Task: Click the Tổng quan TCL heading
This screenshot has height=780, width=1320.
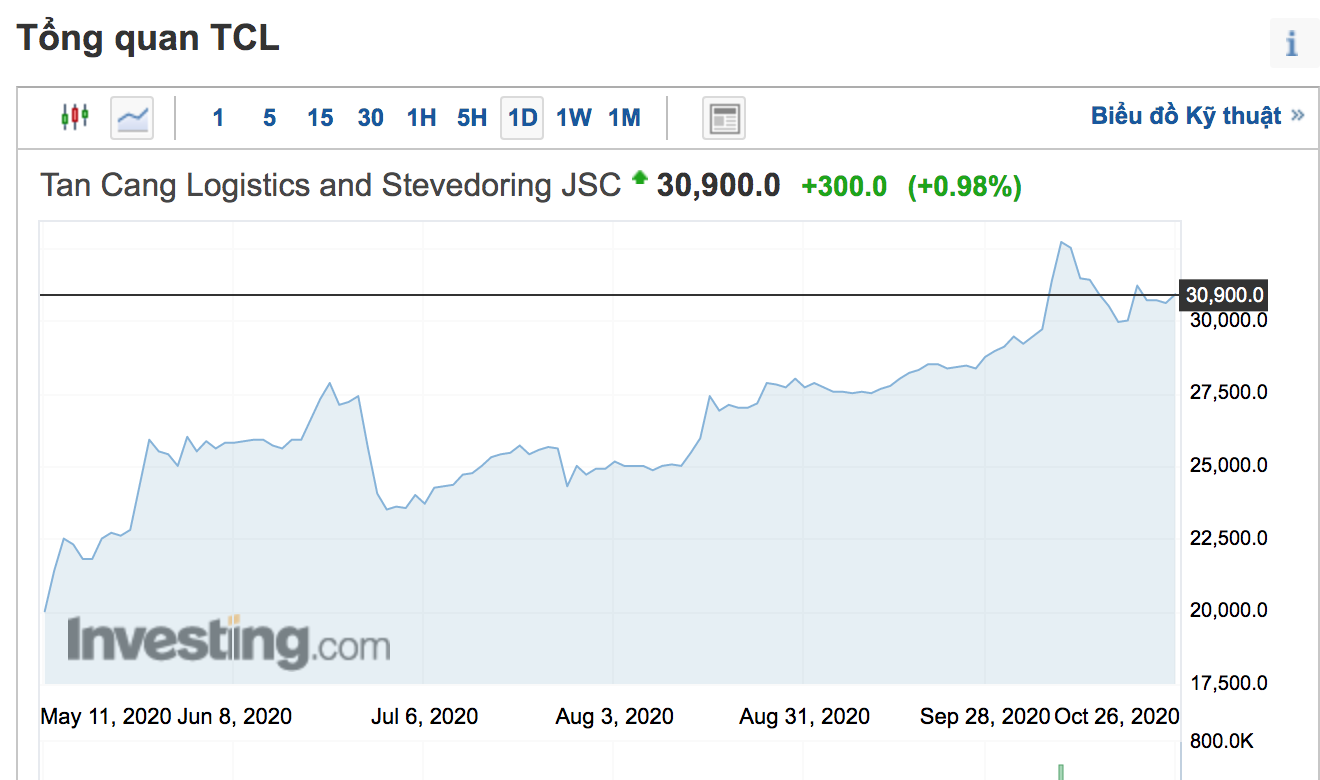Action: tap(148, 38)
